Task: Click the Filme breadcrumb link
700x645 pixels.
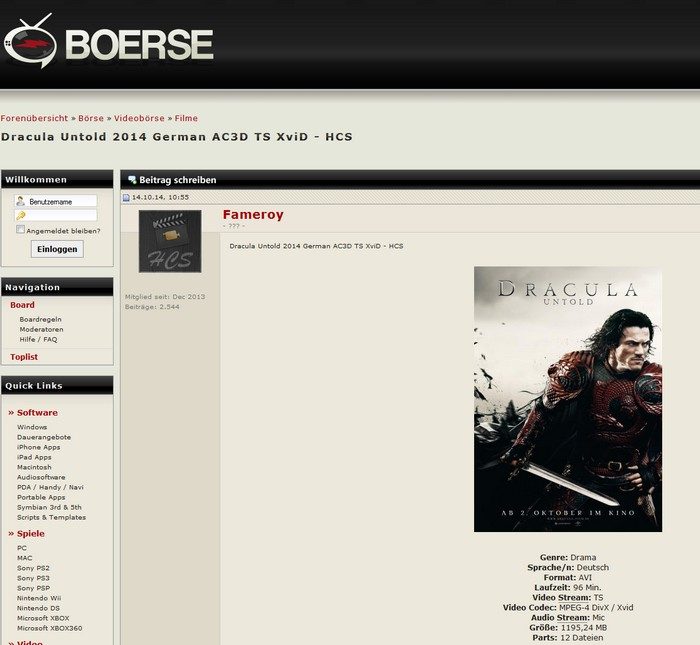Action: pyautogui.click(x=186, y=118)
